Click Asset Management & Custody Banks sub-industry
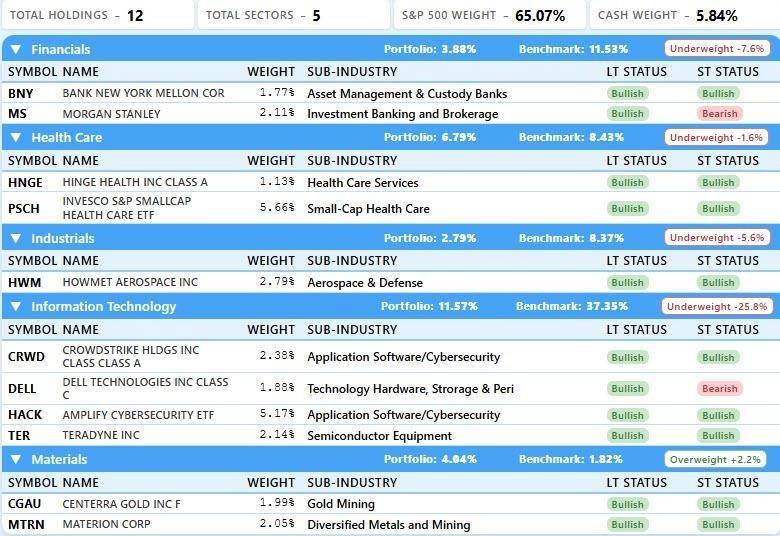The image size is (780, 536). pos(407,94)
